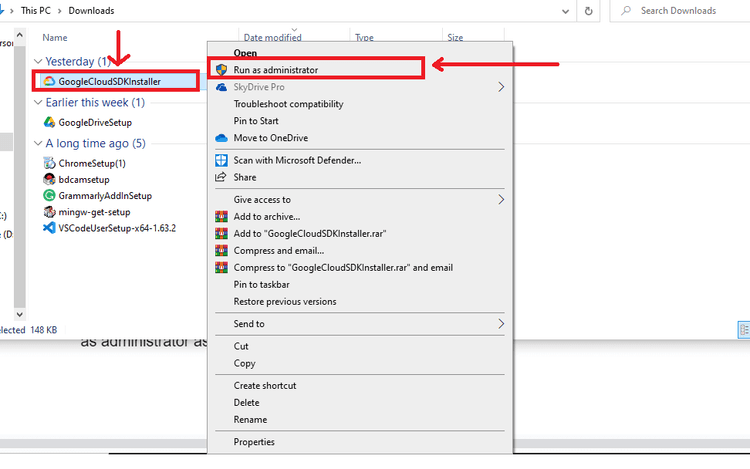The width and height of the screenshot is (750, 469).
Task: Click the GoogleDriveSetup file icon
Action: tap(48, 122)
